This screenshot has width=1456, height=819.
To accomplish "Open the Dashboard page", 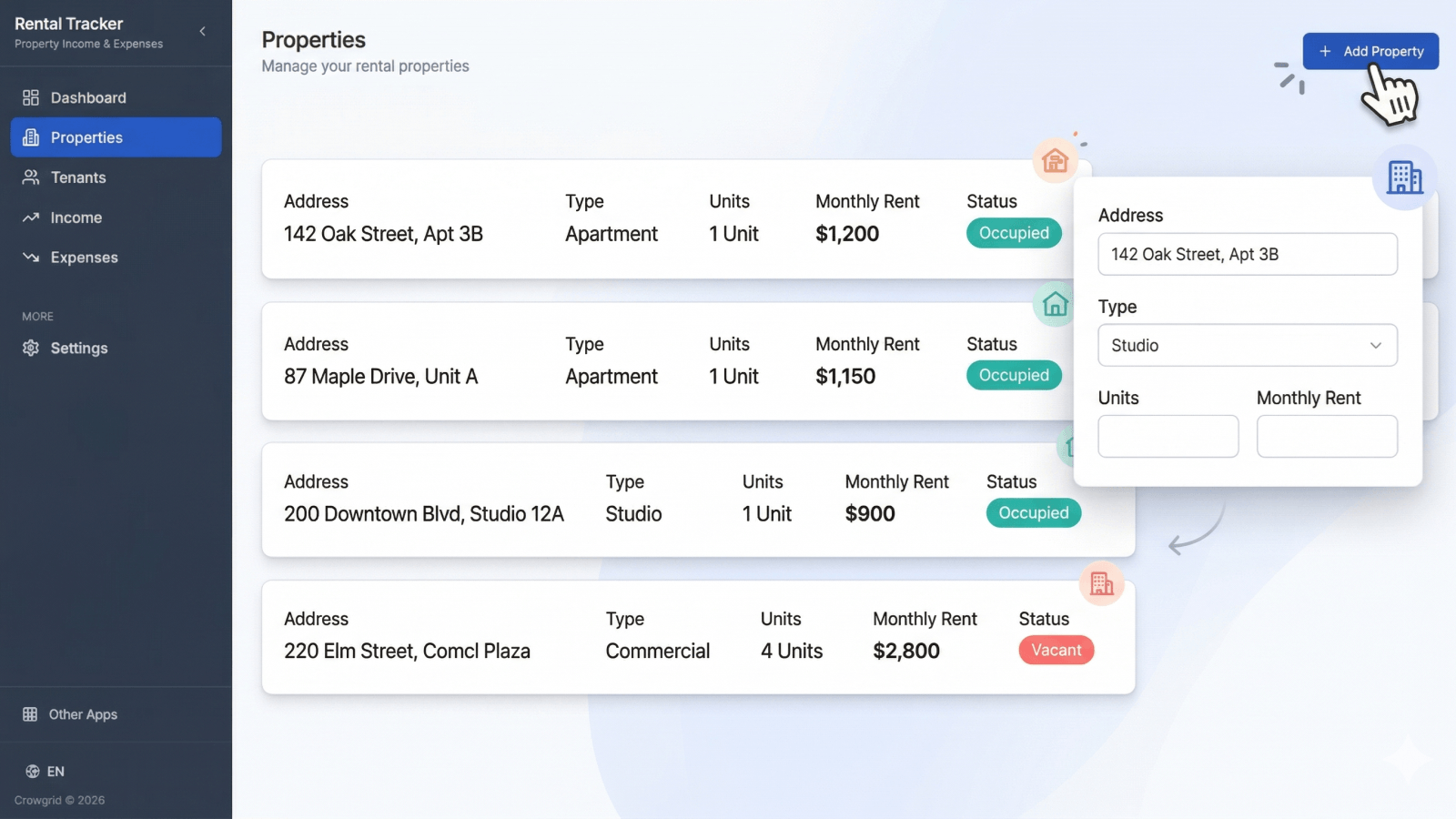I will tap(116, 97).
